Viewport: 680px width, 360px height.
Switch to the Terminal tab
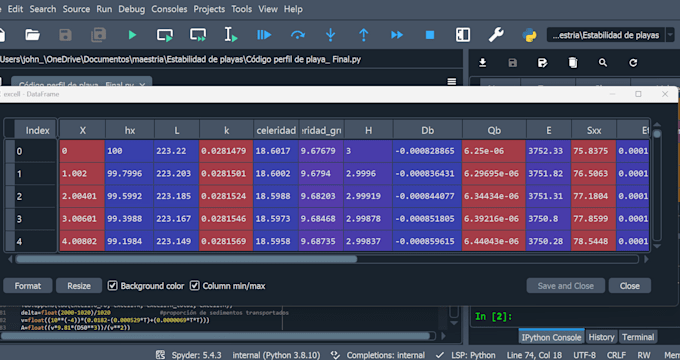point(638,337)
